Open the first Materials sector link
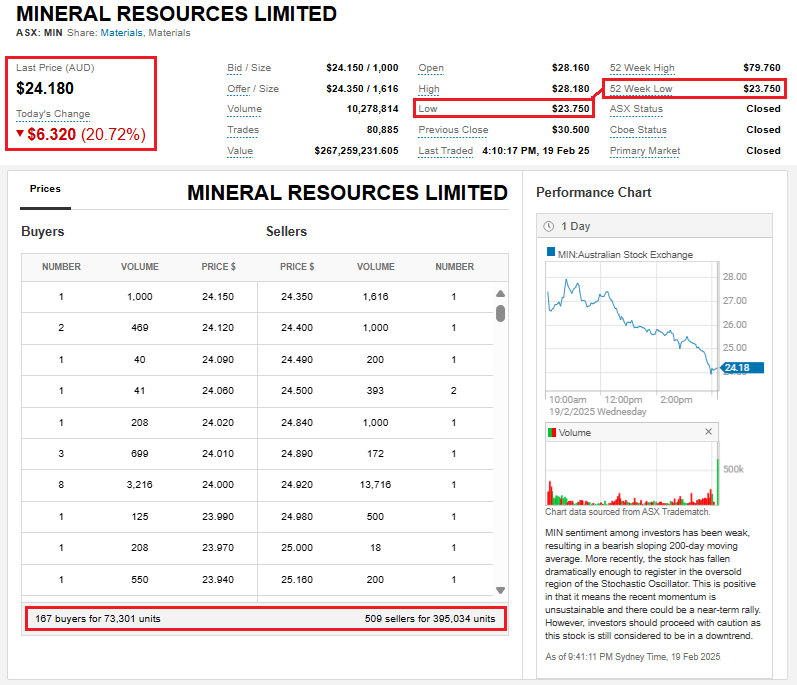The height and width of the screenshot is (685, 797). pos(122,33)
